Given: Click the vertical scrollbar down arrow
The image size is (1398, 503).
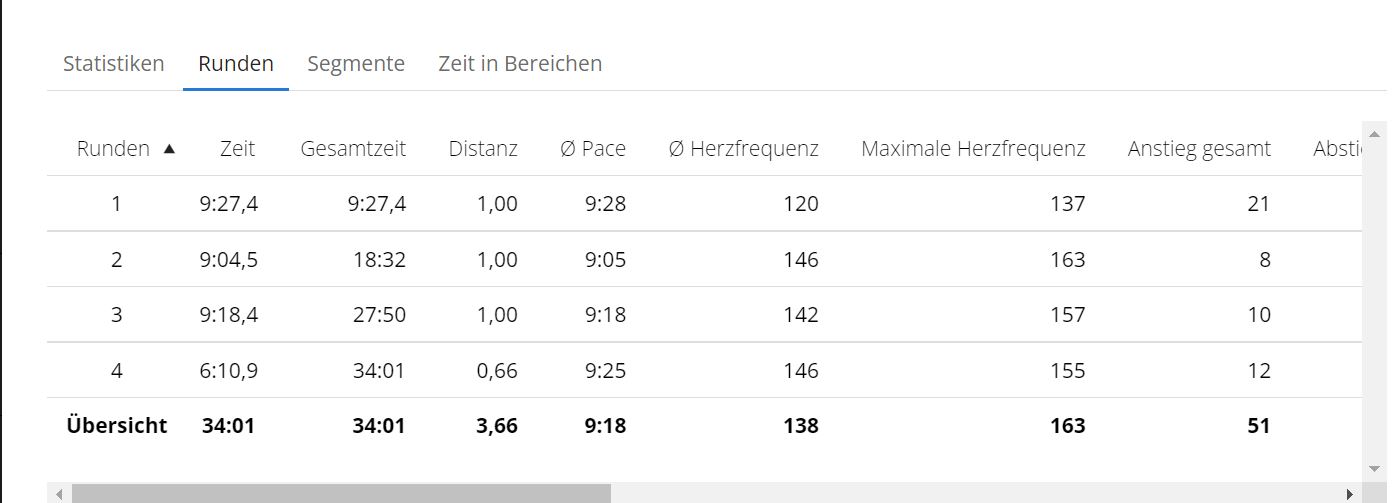Looking at the screenshot, I should pos(1374,467).
